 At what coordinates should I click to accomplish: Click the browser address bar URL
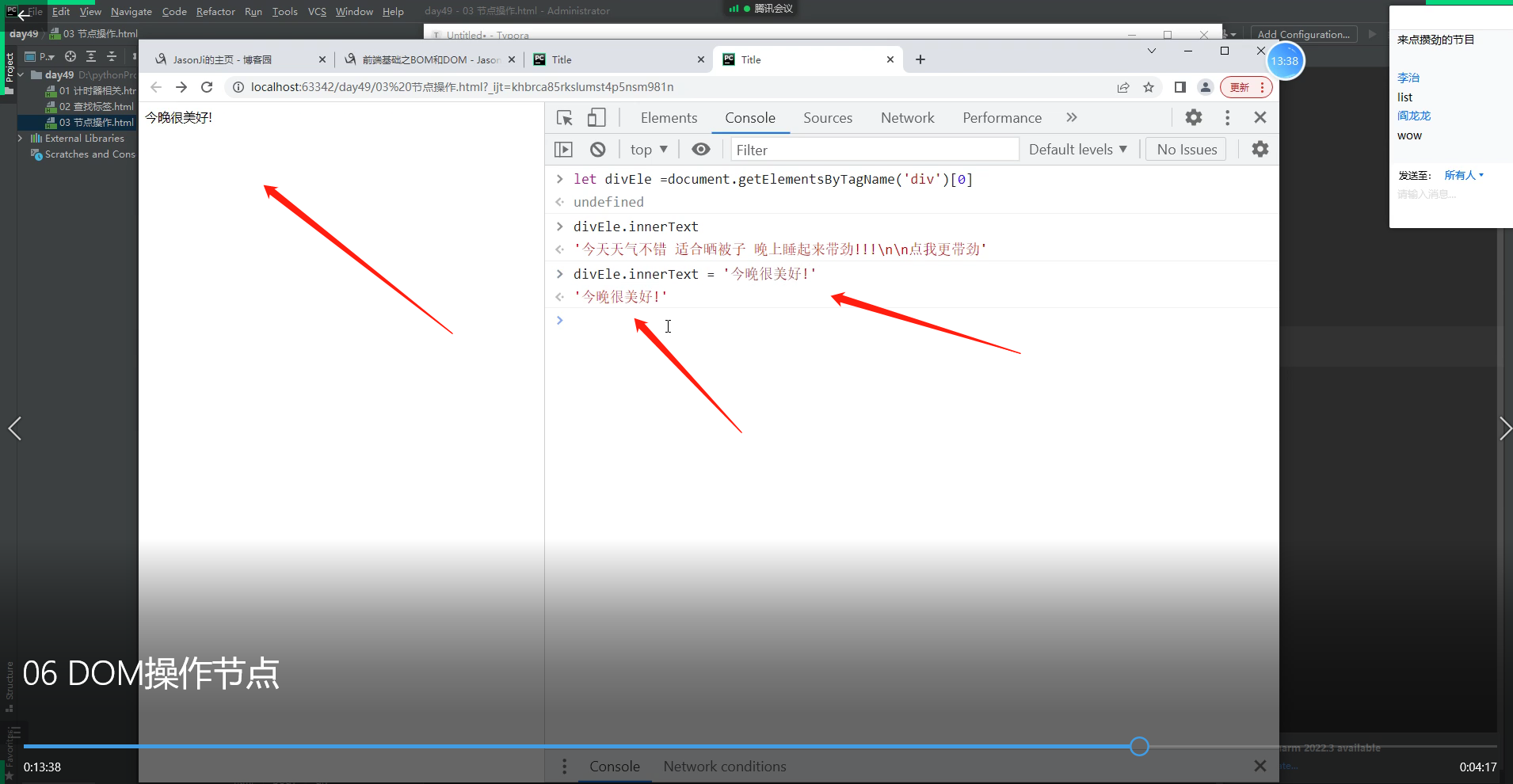click(x=463, y=87)
